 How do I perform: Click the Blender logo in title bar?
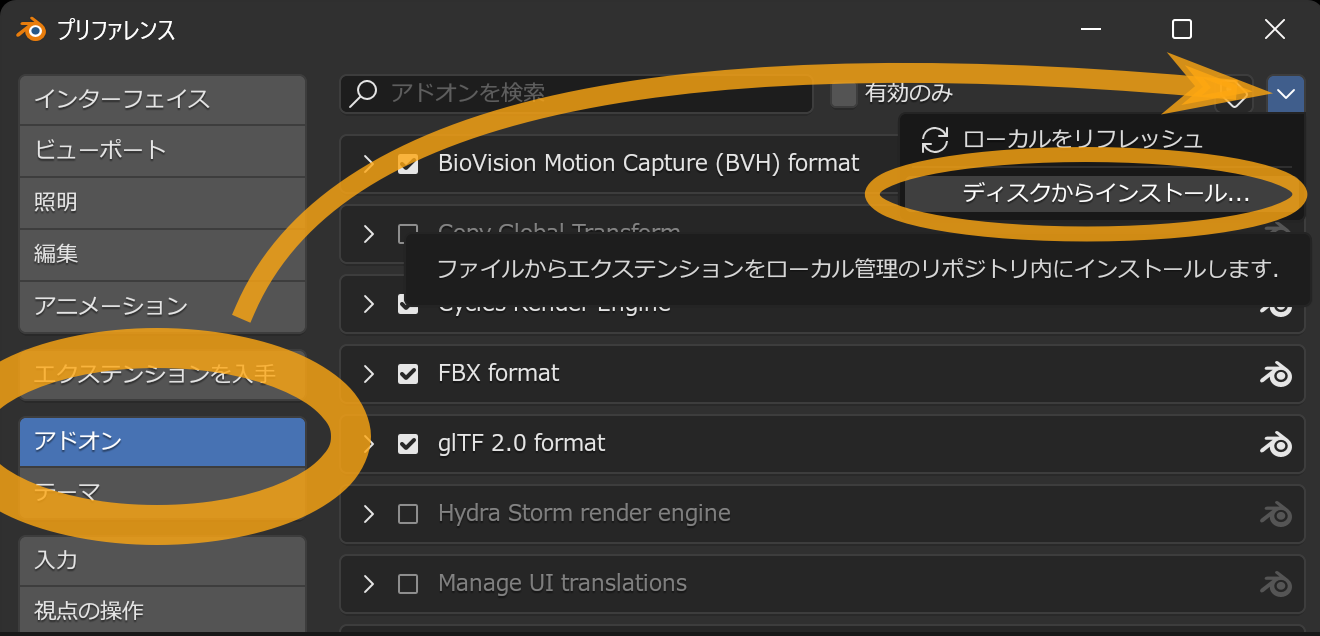click(30, 29)
